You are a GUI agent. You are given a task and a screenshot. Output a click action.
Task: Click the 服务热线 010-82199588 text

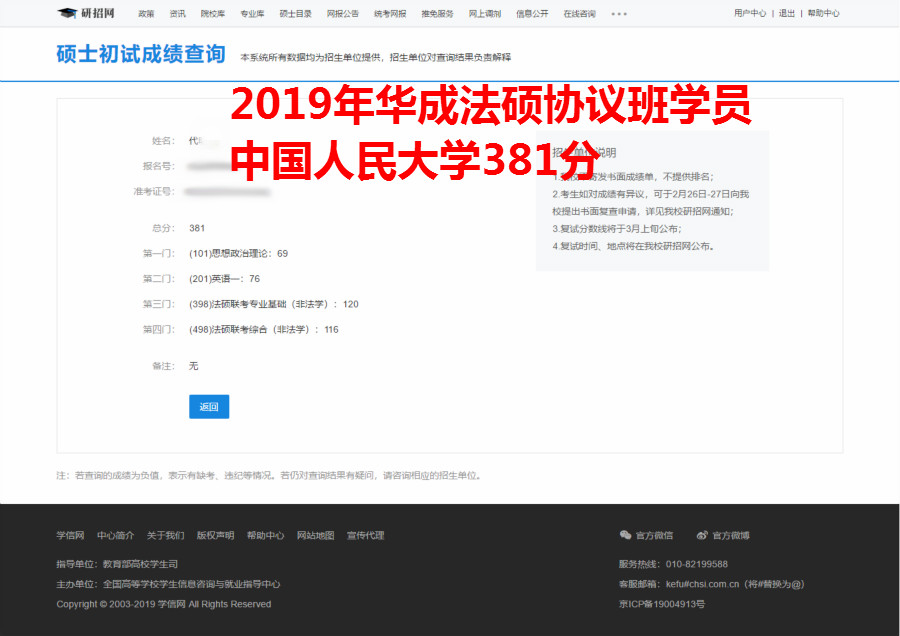(x=673, y=564)
